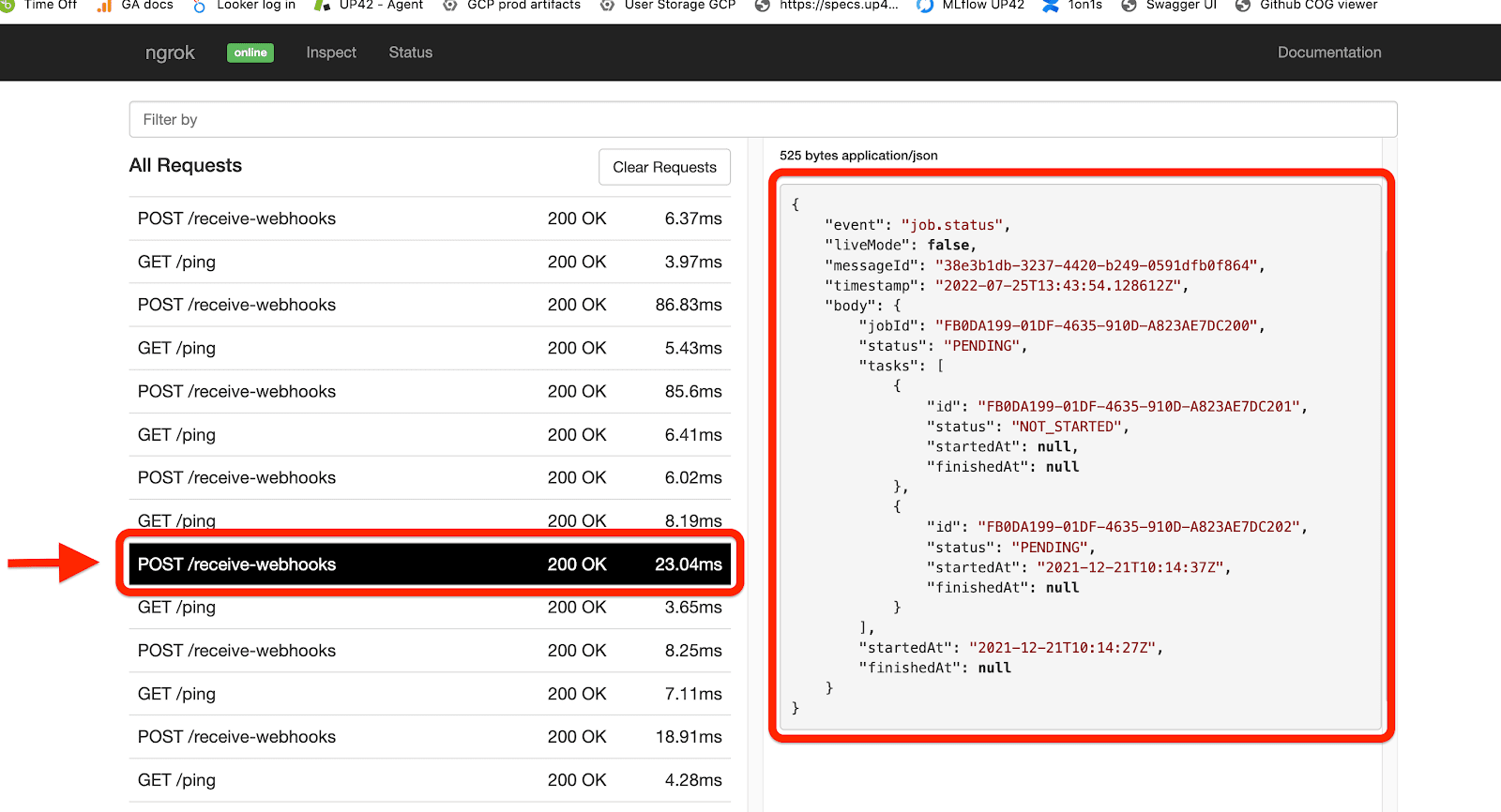Click the NOT_STARTED status value
Image resolution: width=1501 pixels, height=812 pixels.
1069,427
